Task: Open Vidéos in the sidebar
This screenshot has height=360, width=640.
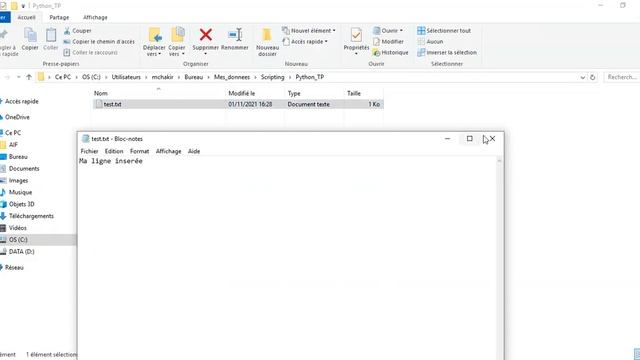Action: pyautogui.click(x=18, y=228)
